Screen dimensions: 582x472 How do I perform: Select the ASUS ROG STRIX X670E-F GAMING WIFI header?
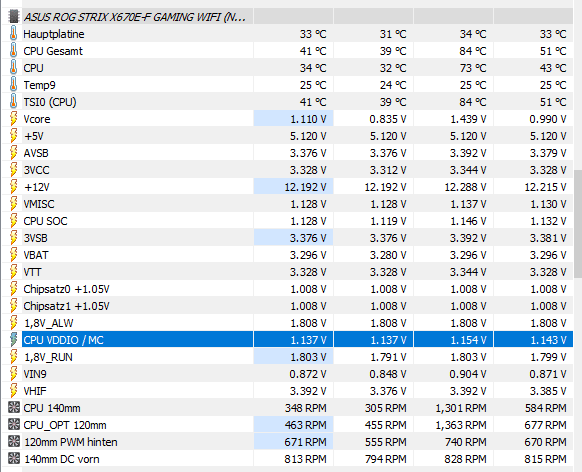coord(134,17)
